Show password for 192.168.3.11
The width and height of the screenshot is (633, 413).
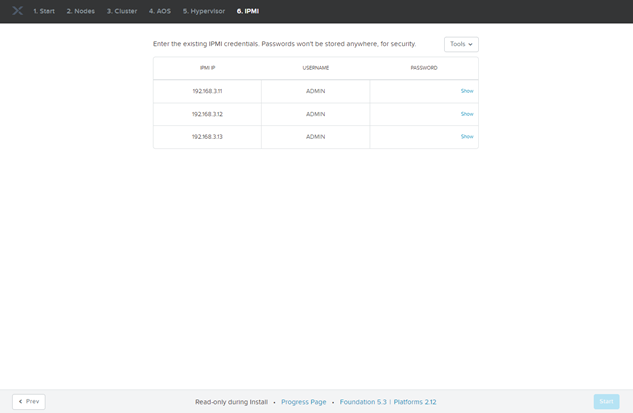pos(466,91)
